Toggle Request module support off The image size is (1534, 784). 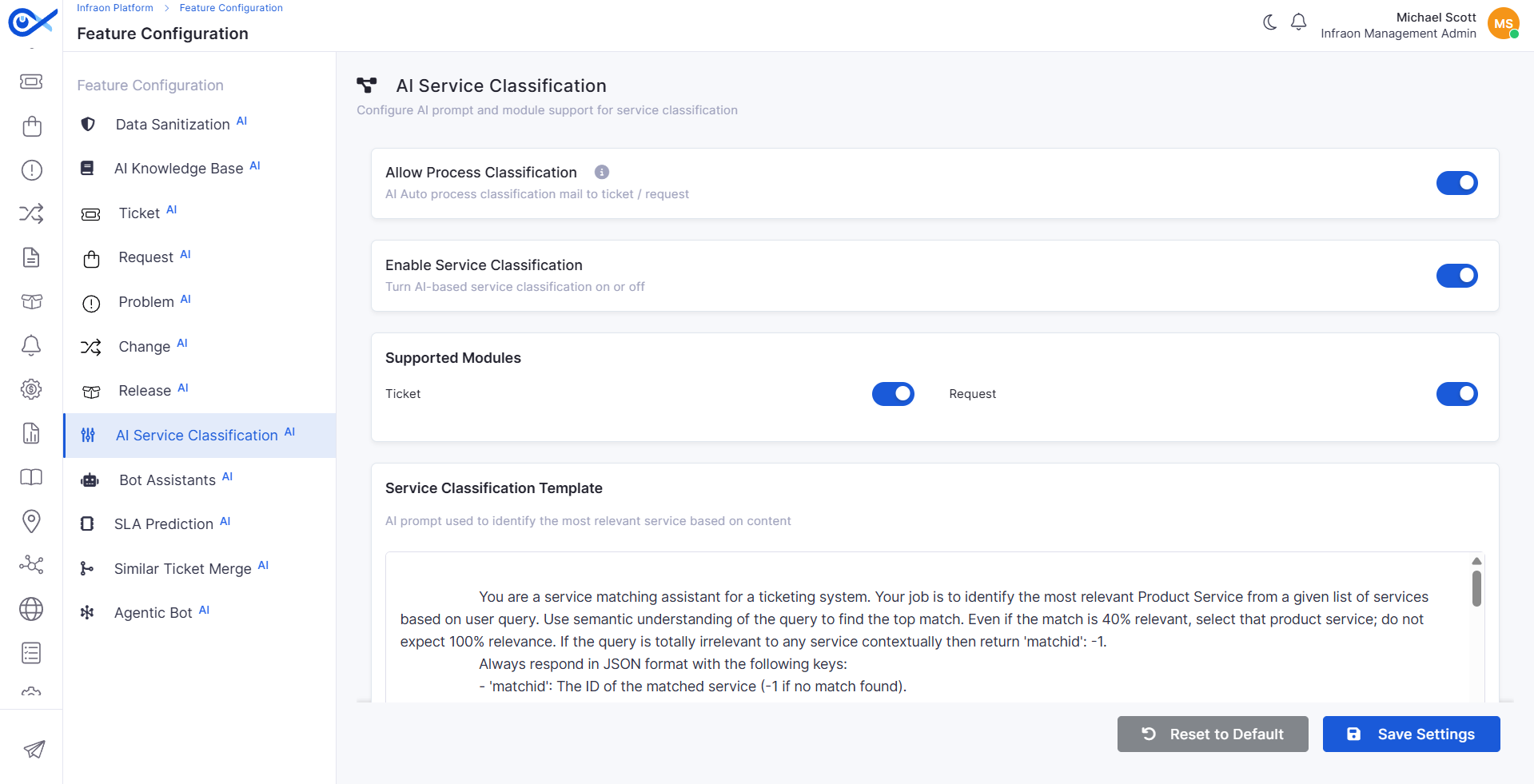[1456, 394]
